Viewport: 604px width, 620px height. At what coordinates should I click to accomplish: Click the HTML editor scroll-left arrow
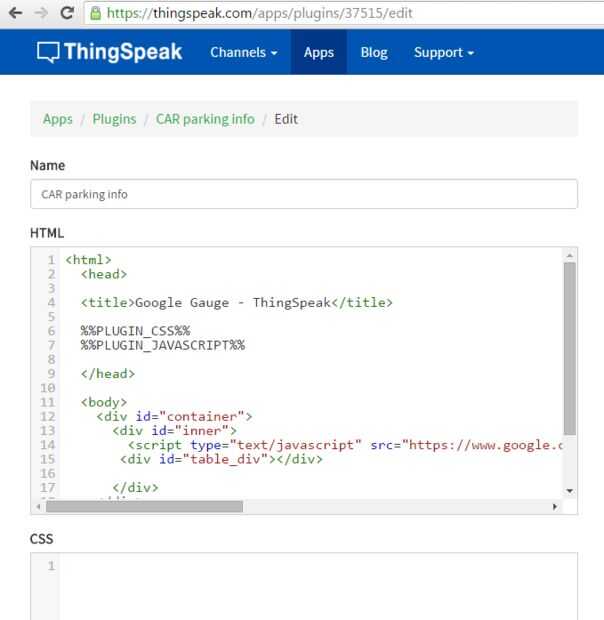tap(39, 507)
